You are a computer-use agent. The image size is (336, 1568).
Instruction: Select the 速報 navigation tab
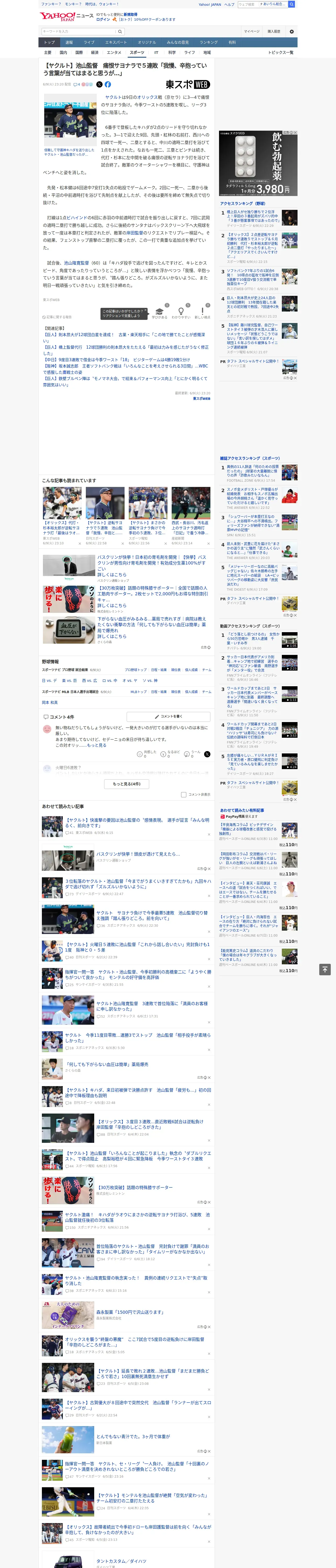pyautogui.click(x=69, y=43)
